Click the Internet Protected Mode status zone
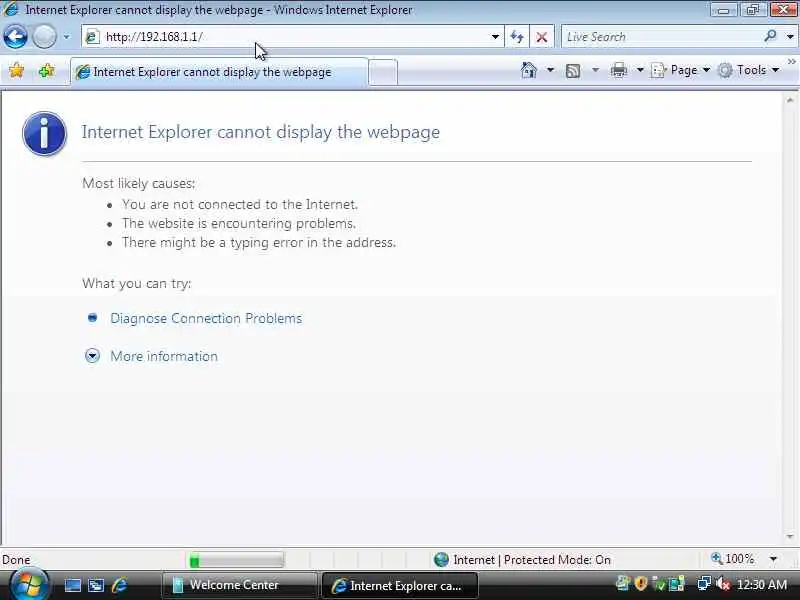This screenshot has width=800, height=600. [x=522, y=560]
